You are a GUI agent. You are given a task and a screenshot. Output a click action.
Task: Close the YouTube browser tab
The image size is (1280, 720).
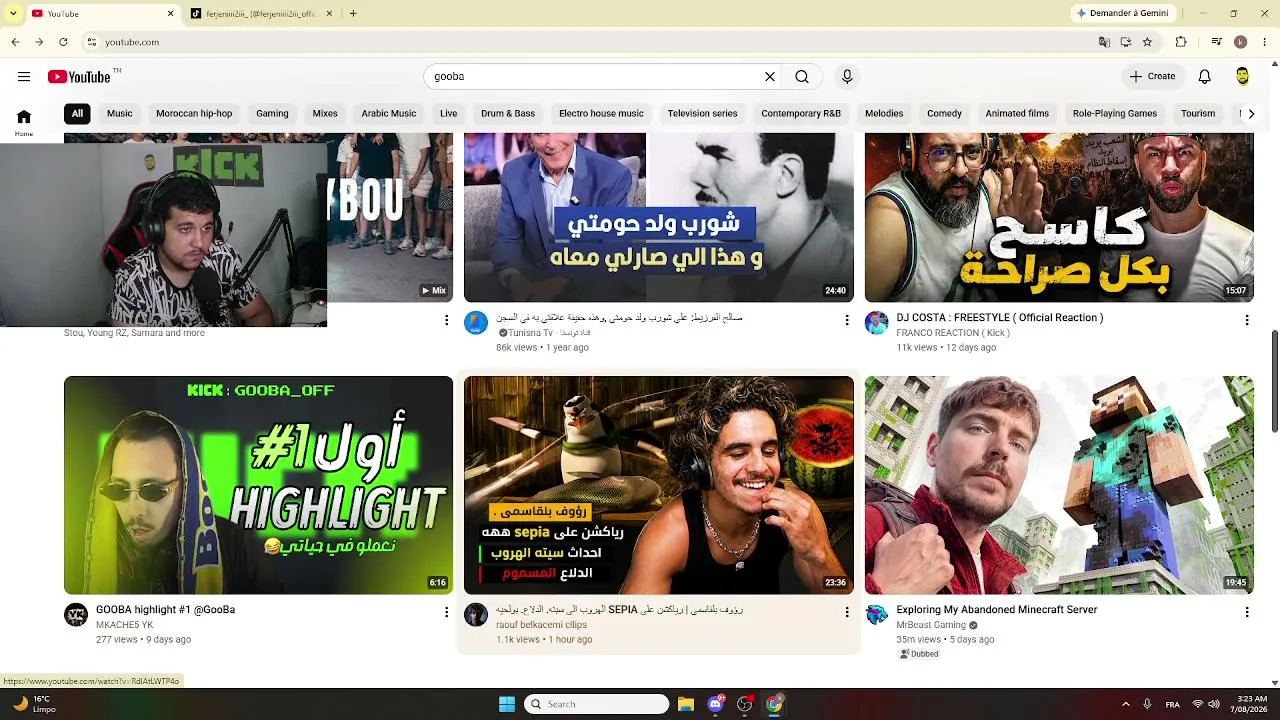170,14
